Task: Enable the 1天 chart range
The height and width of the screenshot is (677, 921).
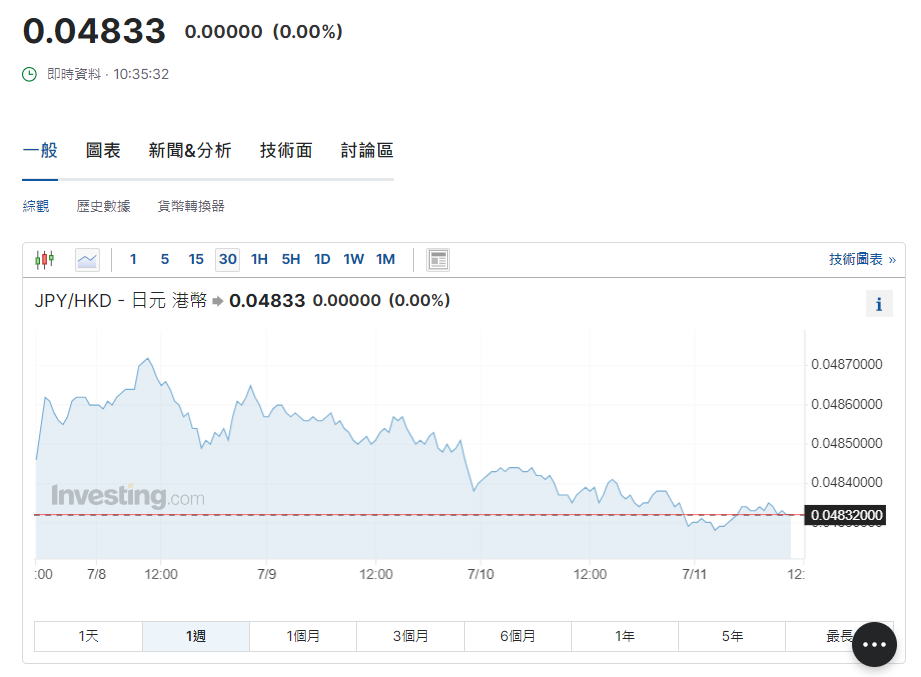Action: (87, 636)
